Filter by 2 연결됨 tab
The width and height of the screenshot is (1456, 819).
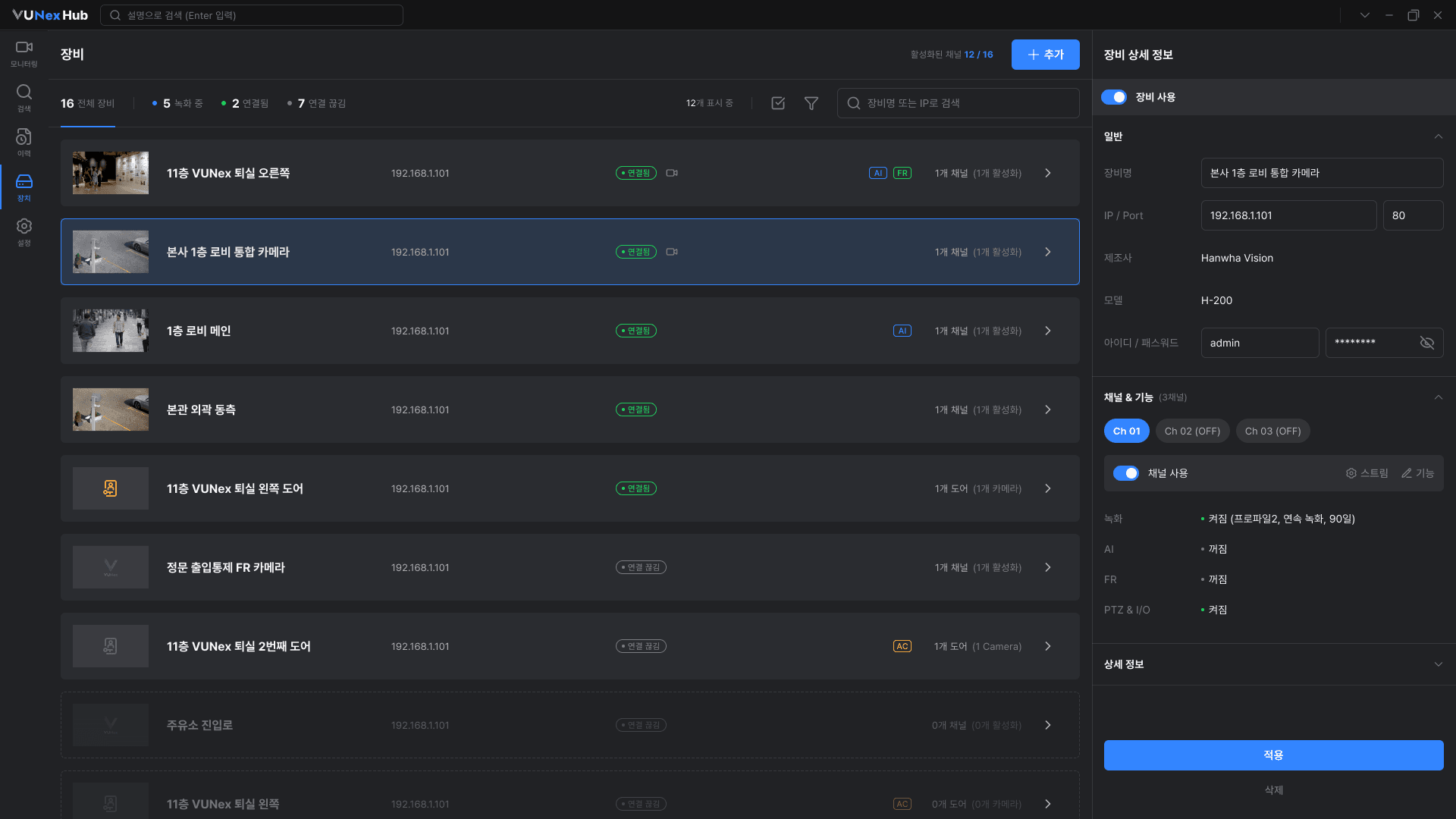click(245, 103)
